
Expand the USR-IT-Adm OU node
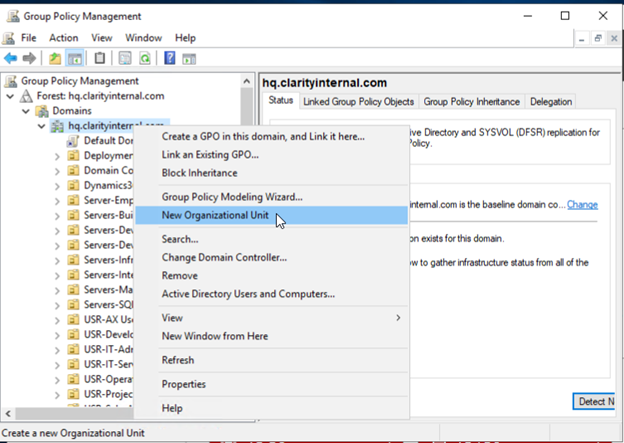point(57,350)
